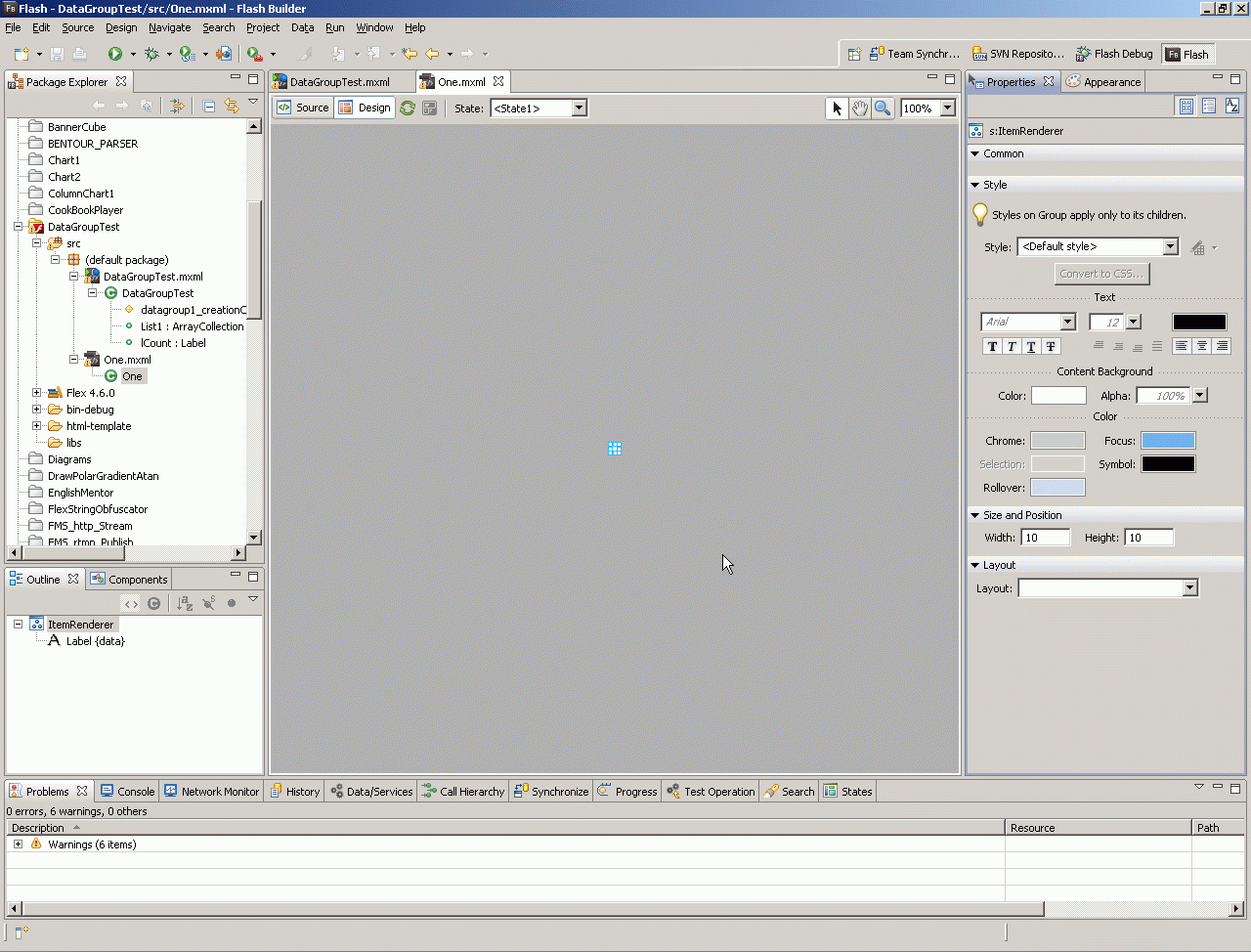Toggle italic text style
This screenshot has height=952, width=1251.
(1012, 346)
